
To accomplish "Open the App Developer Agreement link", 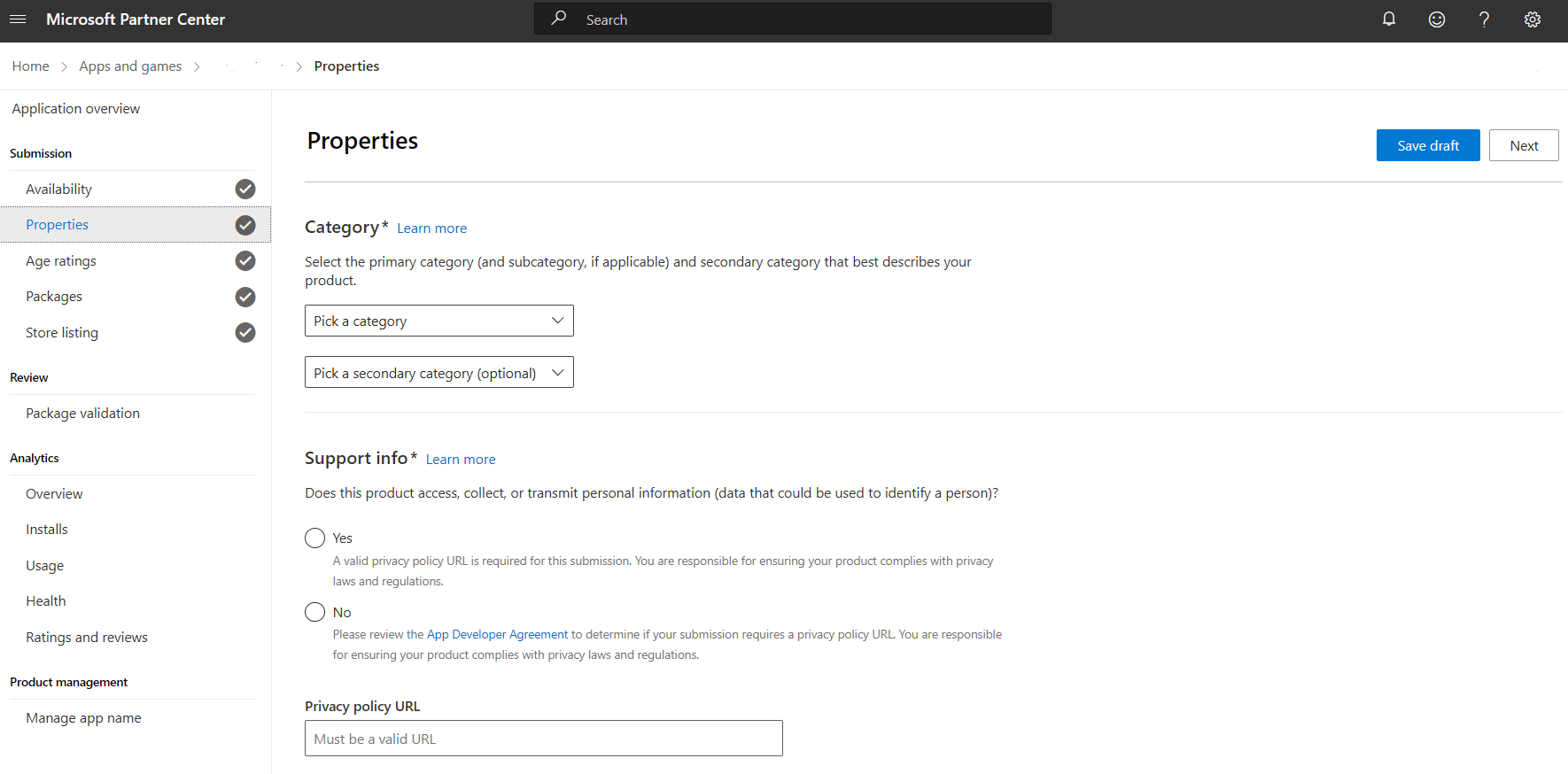I will (x=497, y=634).
